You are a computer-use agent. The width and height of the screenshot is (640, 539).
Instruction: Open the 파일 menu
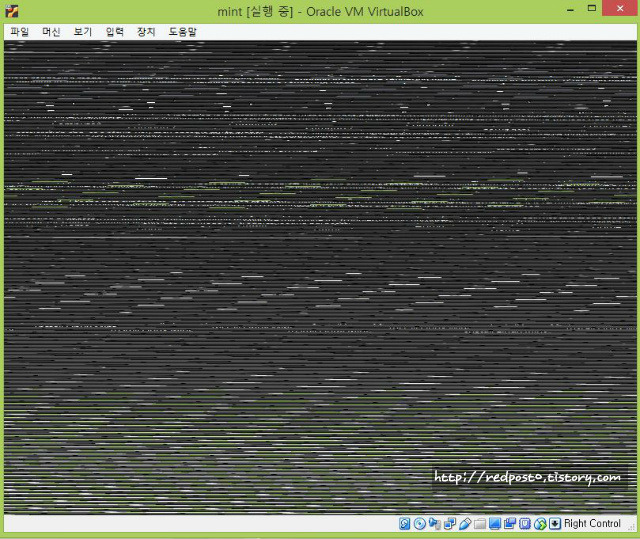point(20,32)
